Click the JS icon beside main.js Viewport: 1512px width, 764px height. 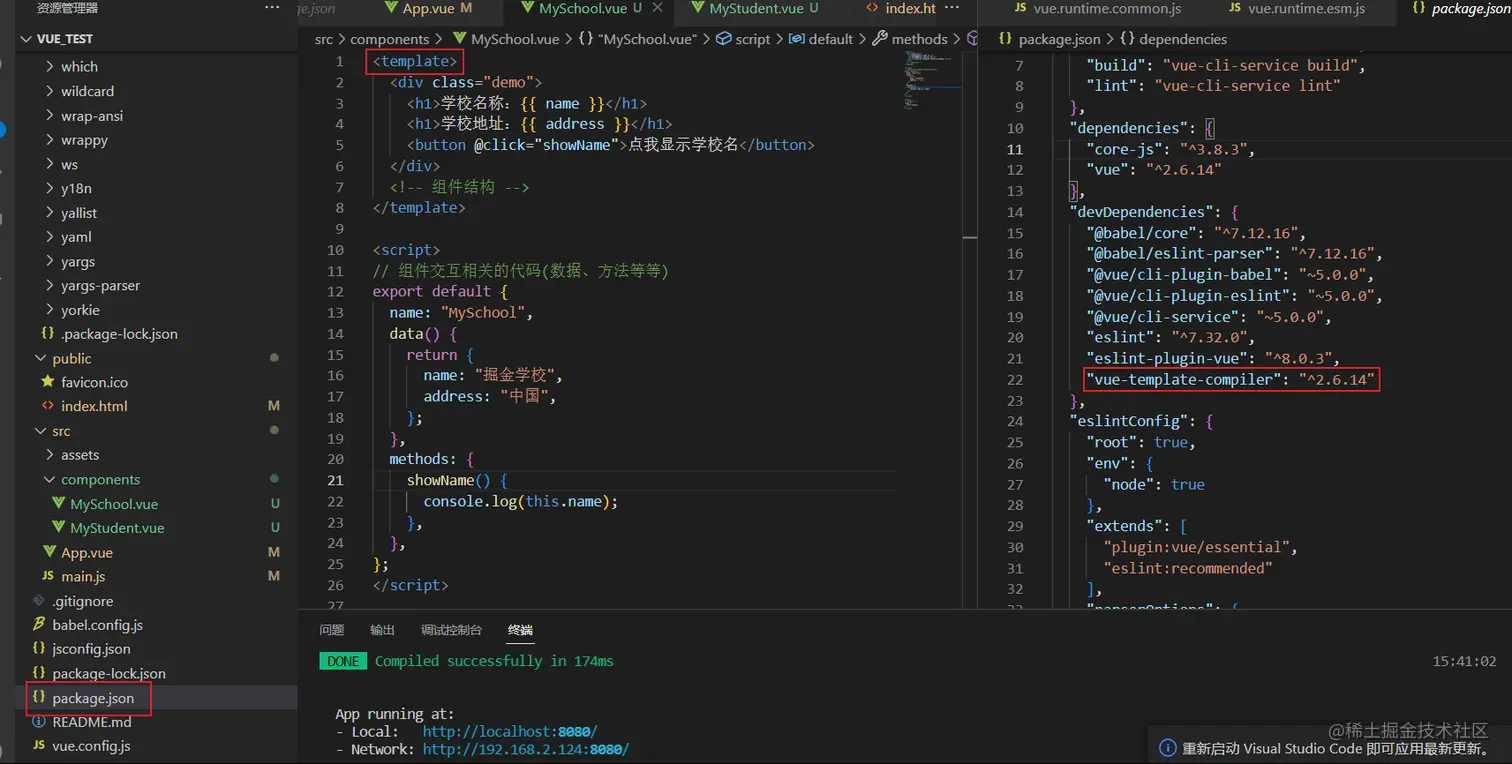pos(47,577)
